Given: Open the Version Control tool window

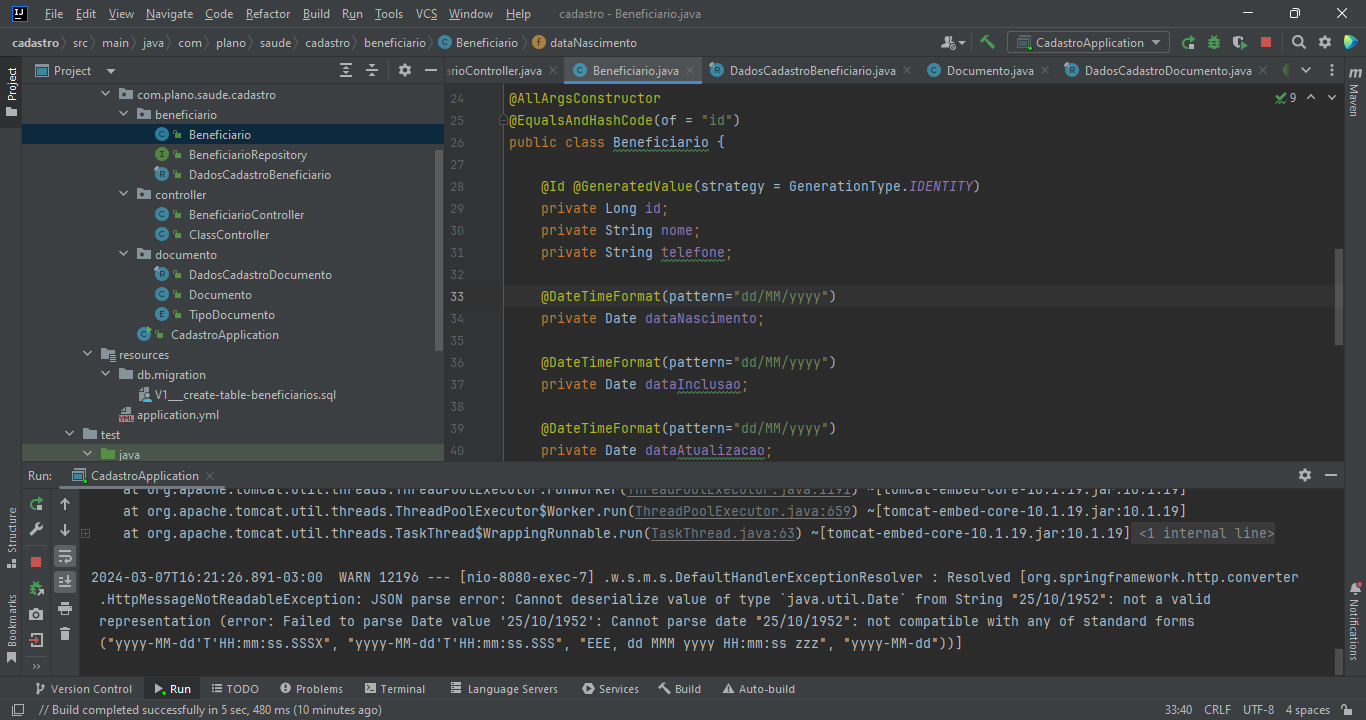Looking at the screenshot, I should [83, 689].
